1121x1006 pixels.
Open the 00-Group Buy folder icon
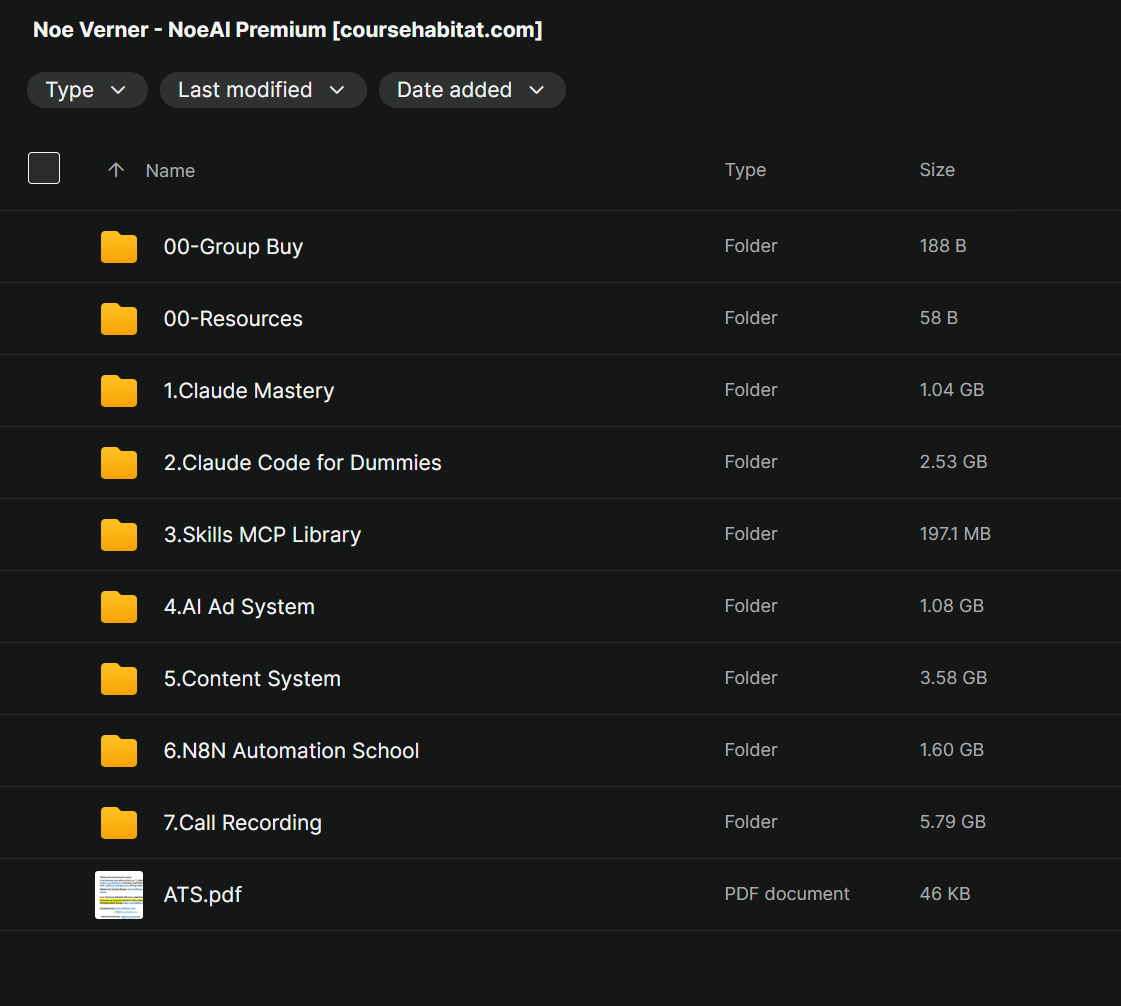119,247
